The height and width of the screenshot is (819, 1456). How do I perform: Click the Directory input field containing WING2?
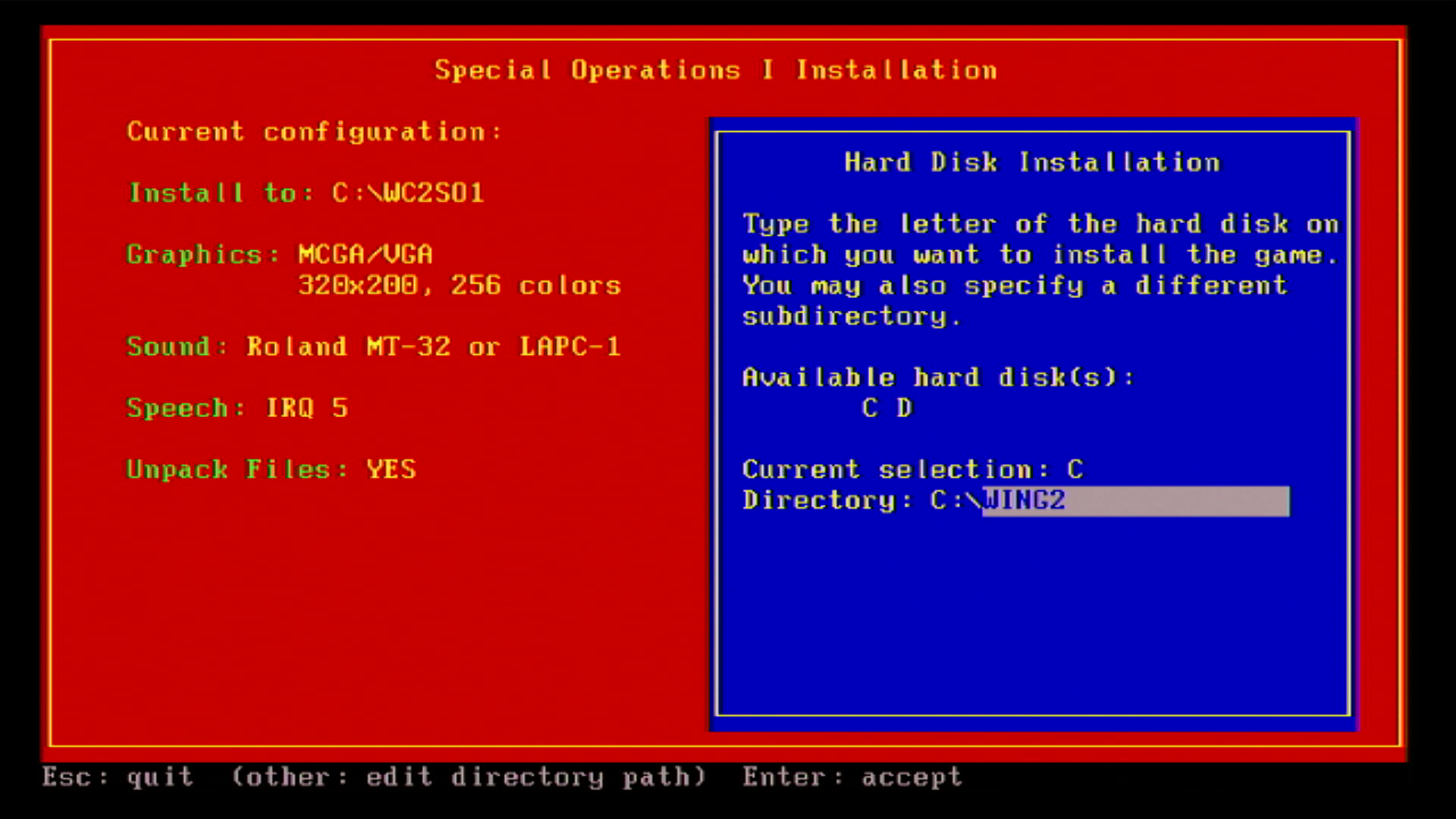click(1135, 501)
